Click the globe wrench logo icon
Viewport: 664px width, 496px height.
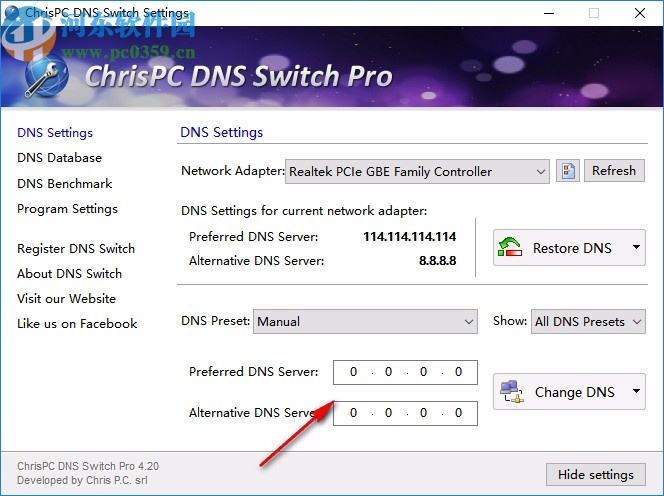pyautogui.click(x=46, y=77)
